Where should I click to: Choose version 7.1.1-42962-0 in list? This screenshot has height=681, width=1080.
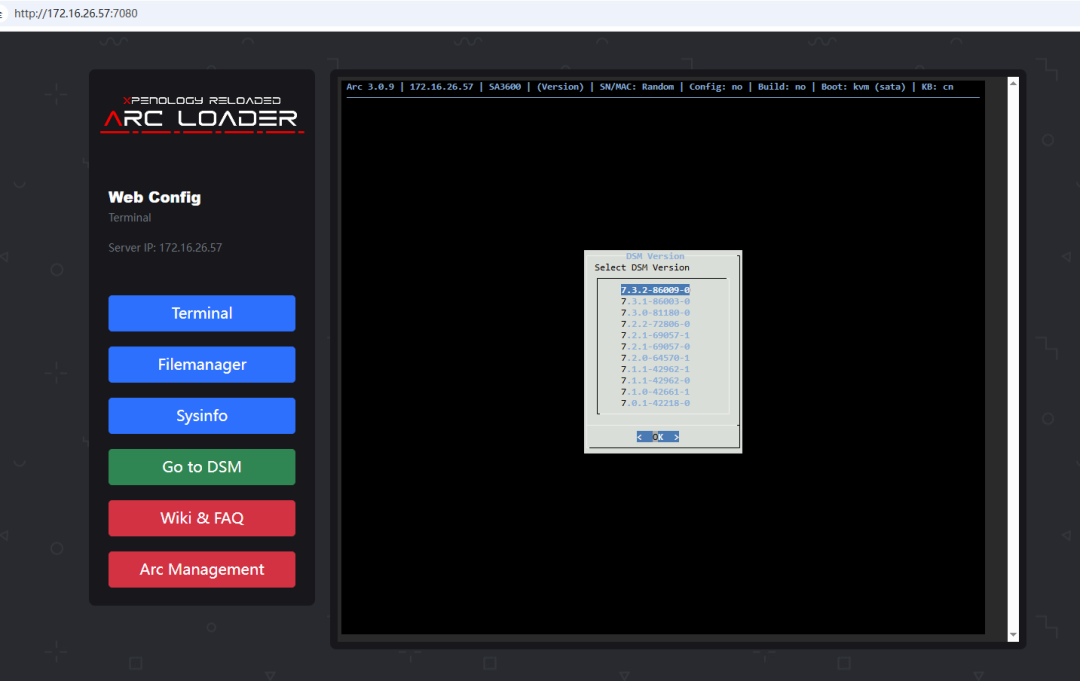pos(655,380)
